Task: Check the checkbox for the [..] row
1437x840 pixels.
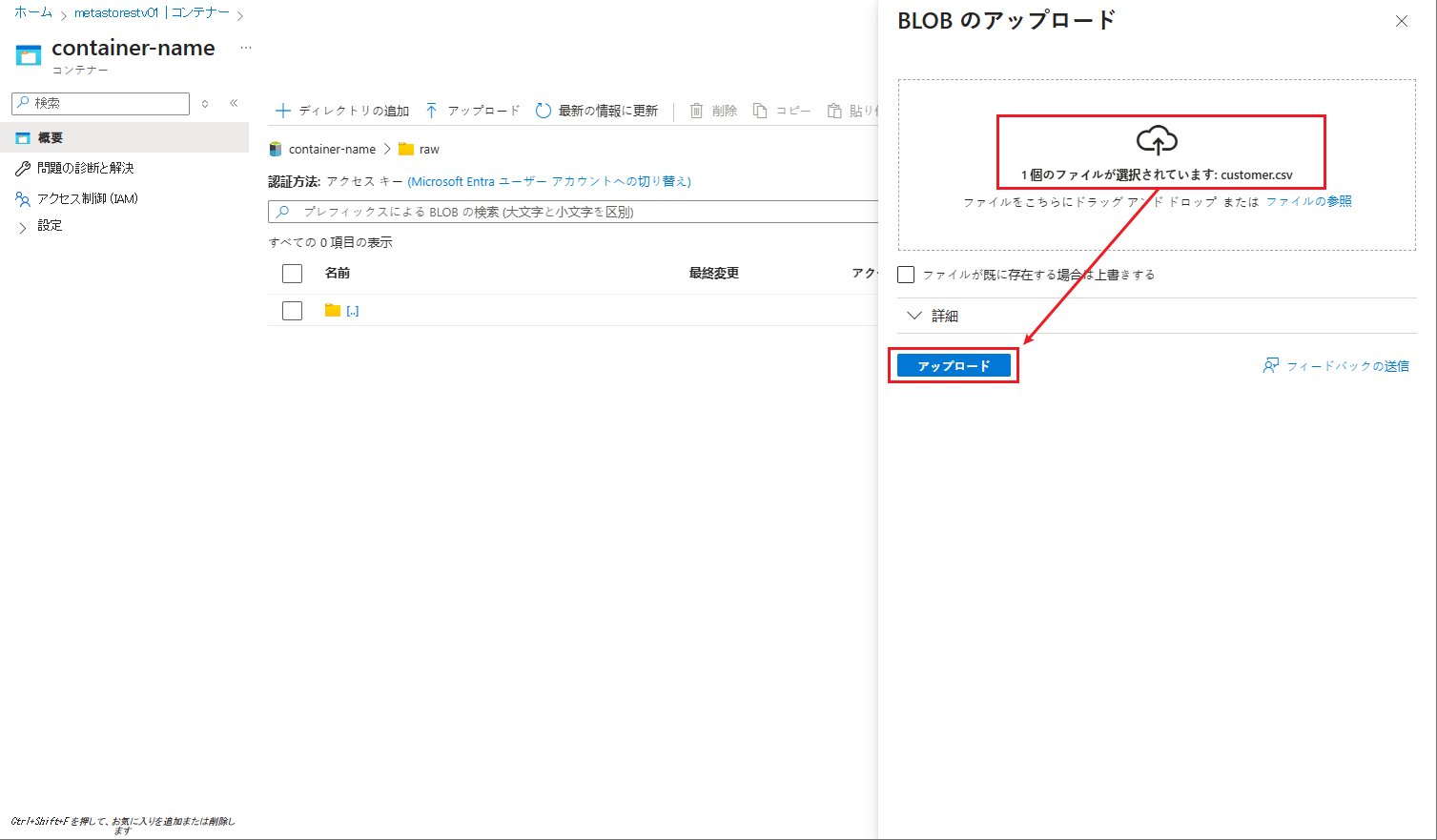Action: pyautogui.click(x=293, y=311)
